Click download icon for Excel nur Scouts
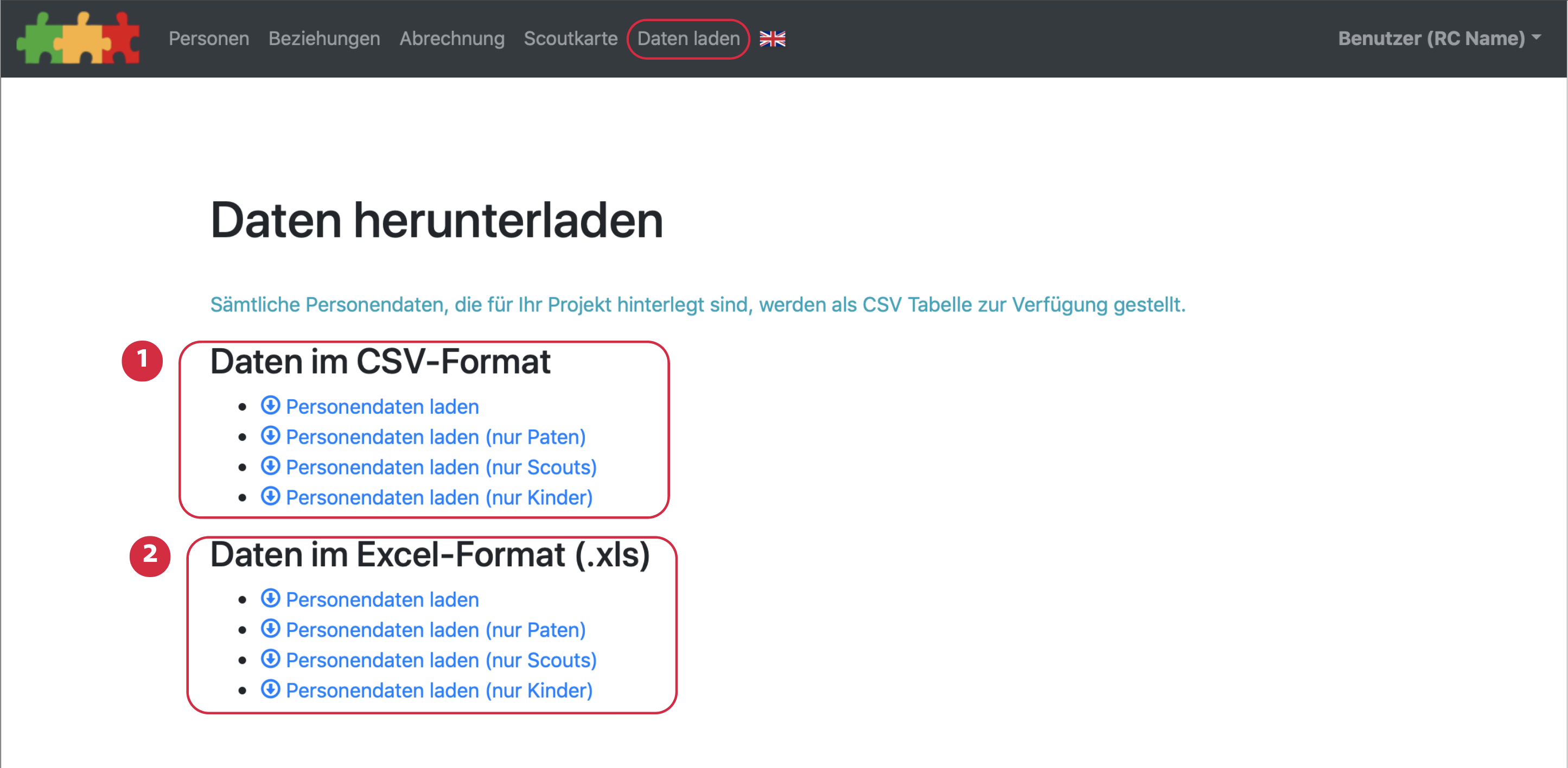The height and width of the screenshot is (768, 1568). (270, 659)
